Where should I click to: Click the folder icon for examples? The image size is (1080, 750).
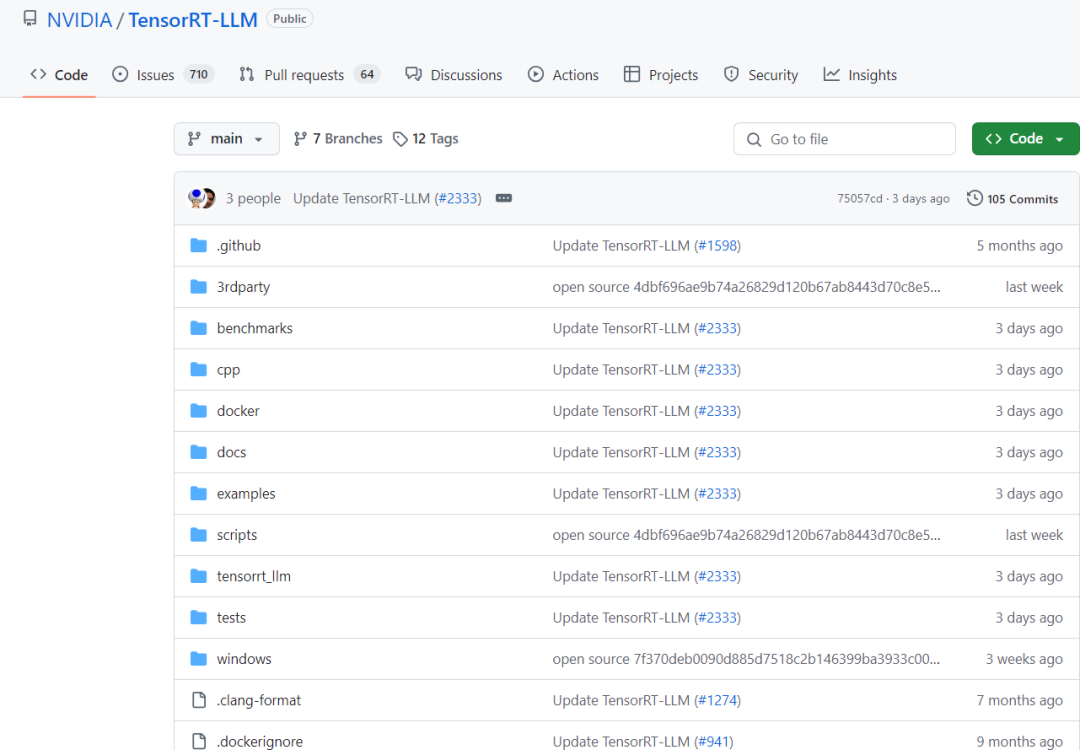click(198, 493)
